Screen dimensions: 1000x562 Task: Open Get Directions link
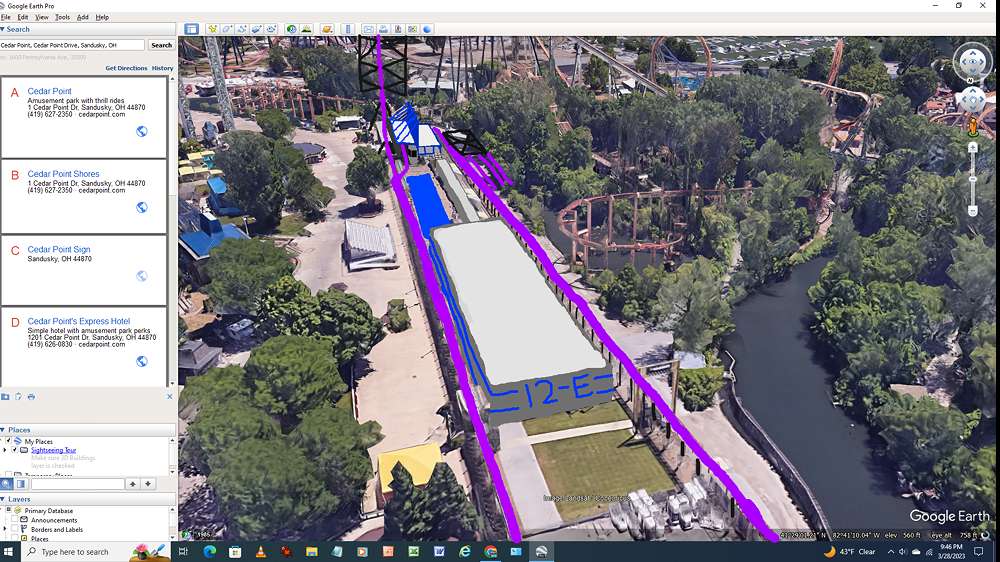[x=126, y=68]
